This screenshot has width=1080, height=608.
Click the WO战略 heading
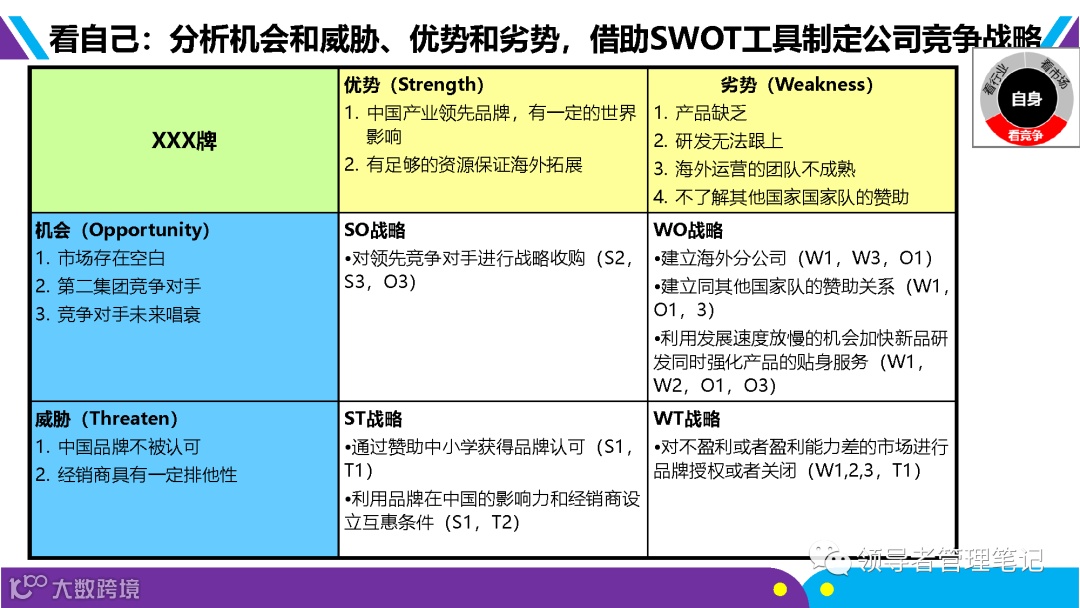tap(688, 230)
